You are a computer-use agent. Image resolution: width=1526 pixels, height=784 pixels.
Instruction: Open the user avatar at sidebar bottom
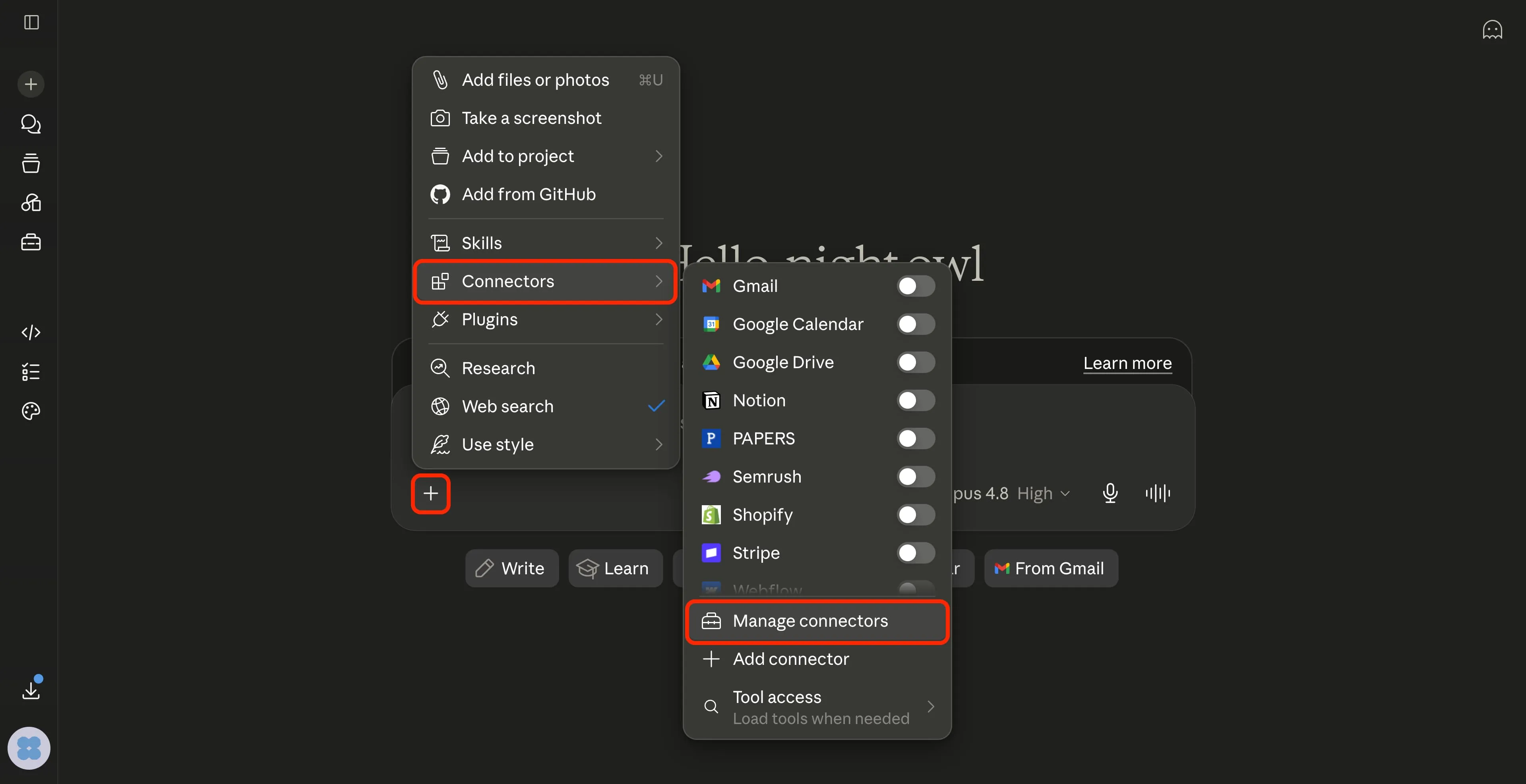click(29, 748)
